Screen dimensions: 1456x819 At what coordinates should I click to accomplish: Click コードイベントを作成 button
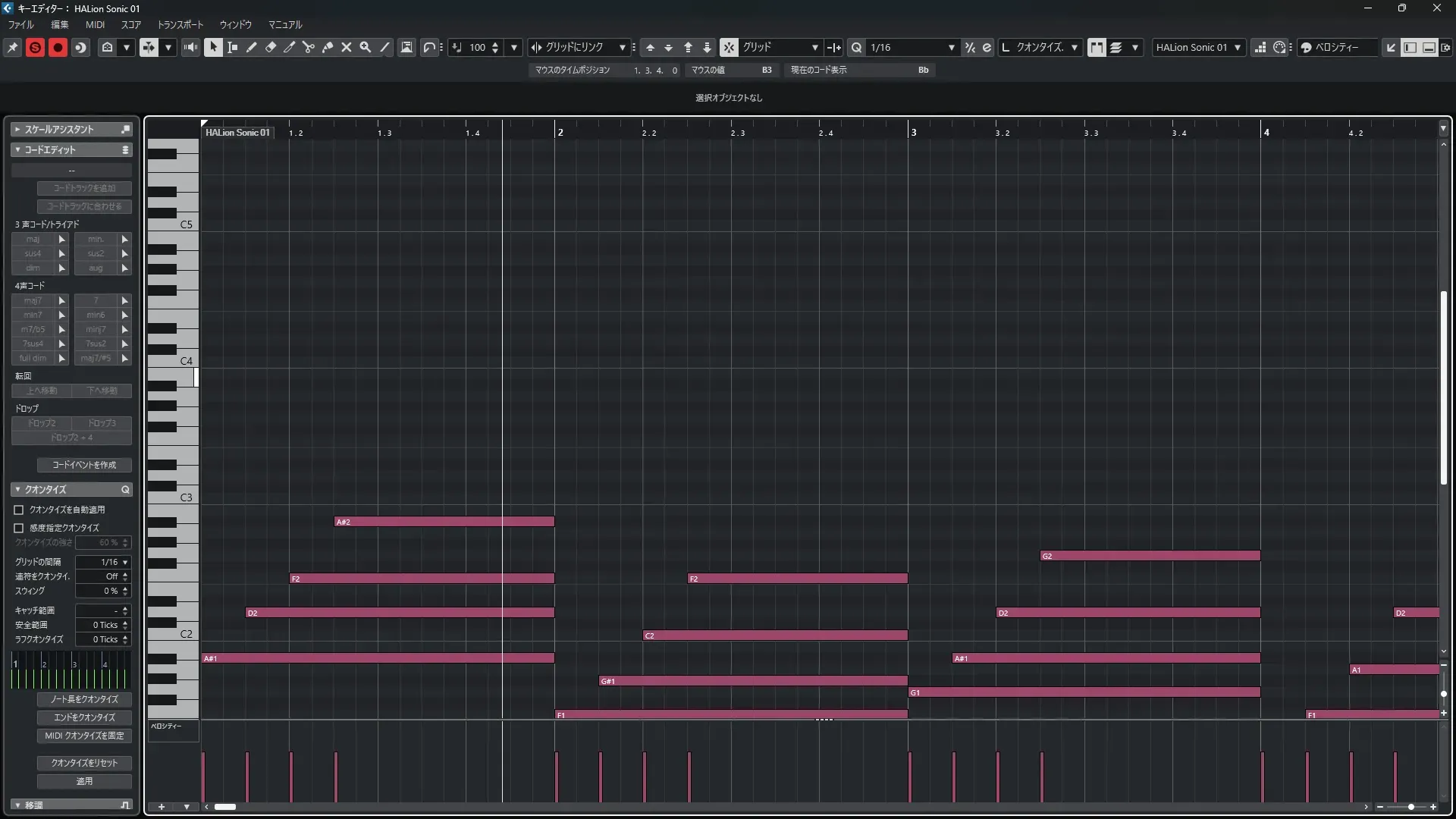(84, 465)
